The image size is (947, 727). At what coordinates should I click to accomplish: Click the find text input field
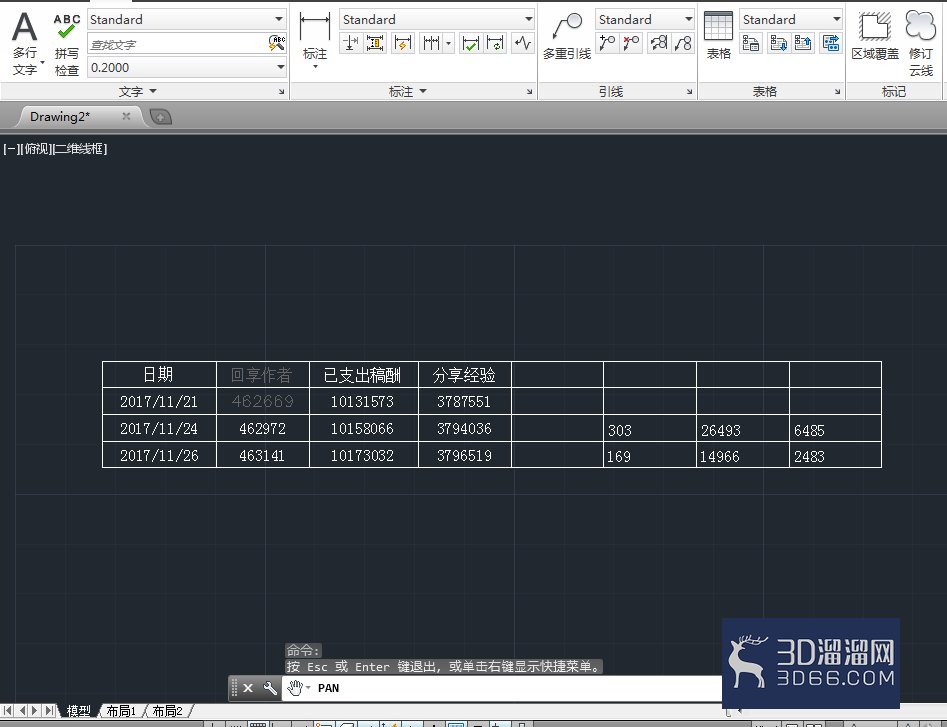point(178,43)
